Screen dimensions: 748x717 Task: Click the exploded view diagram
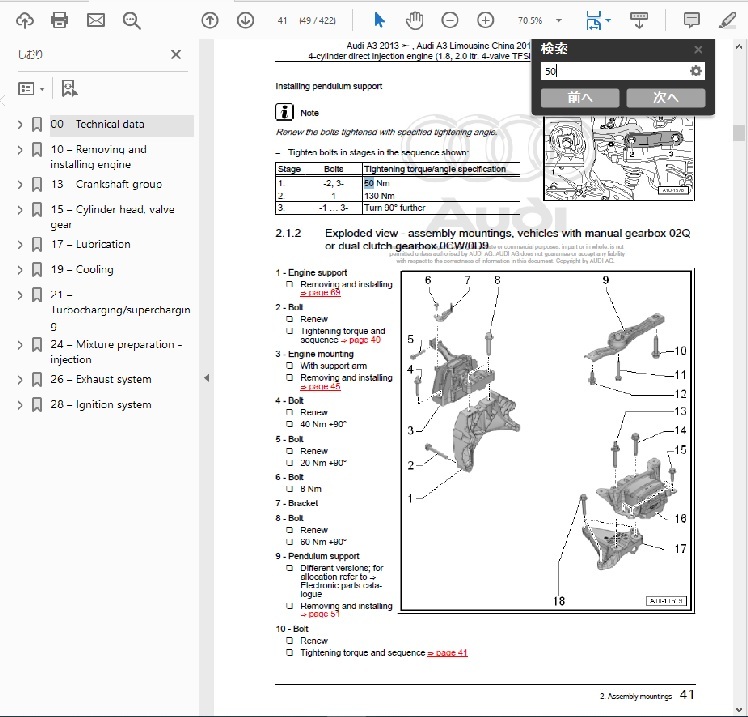tap(547, 441)
